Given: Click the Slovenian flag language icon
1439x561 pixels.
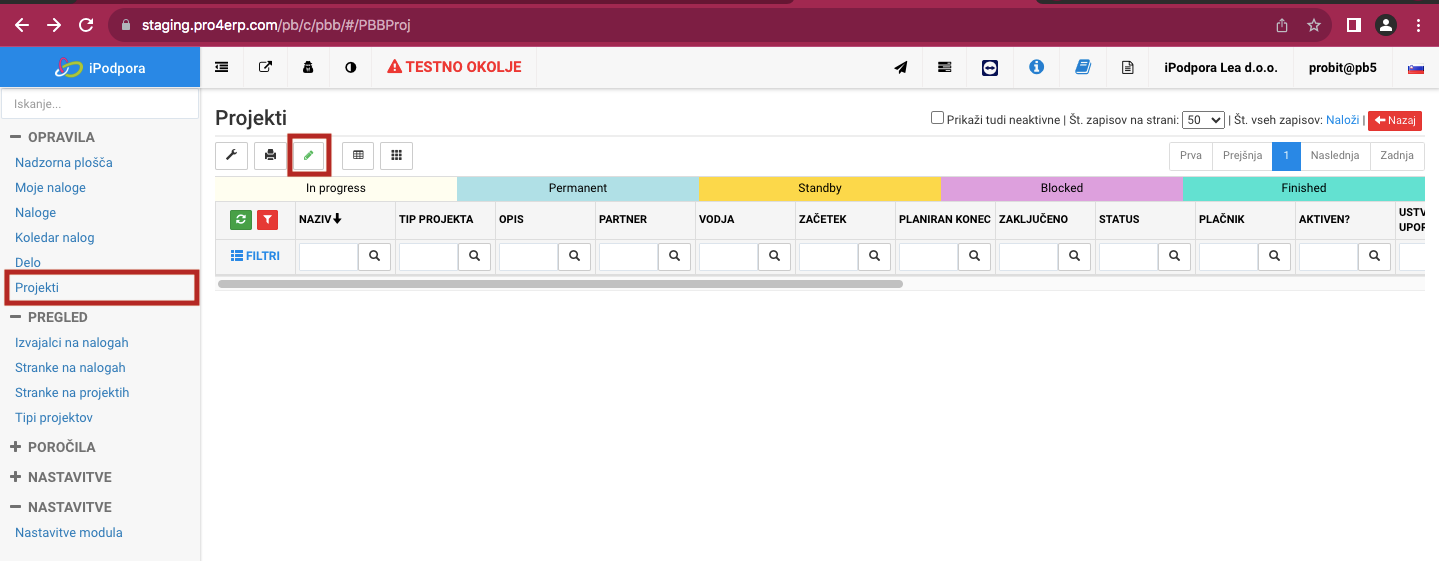Looking at the screenshot, I should pos(1416,68).
